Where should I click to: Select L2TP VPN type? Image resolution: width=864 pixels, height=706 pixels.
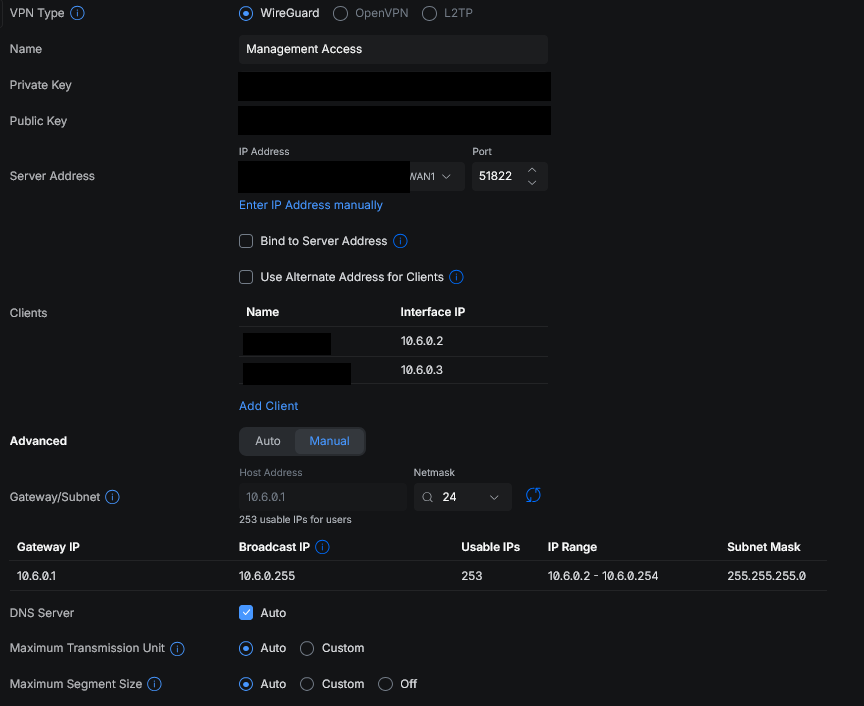(429, 13)
